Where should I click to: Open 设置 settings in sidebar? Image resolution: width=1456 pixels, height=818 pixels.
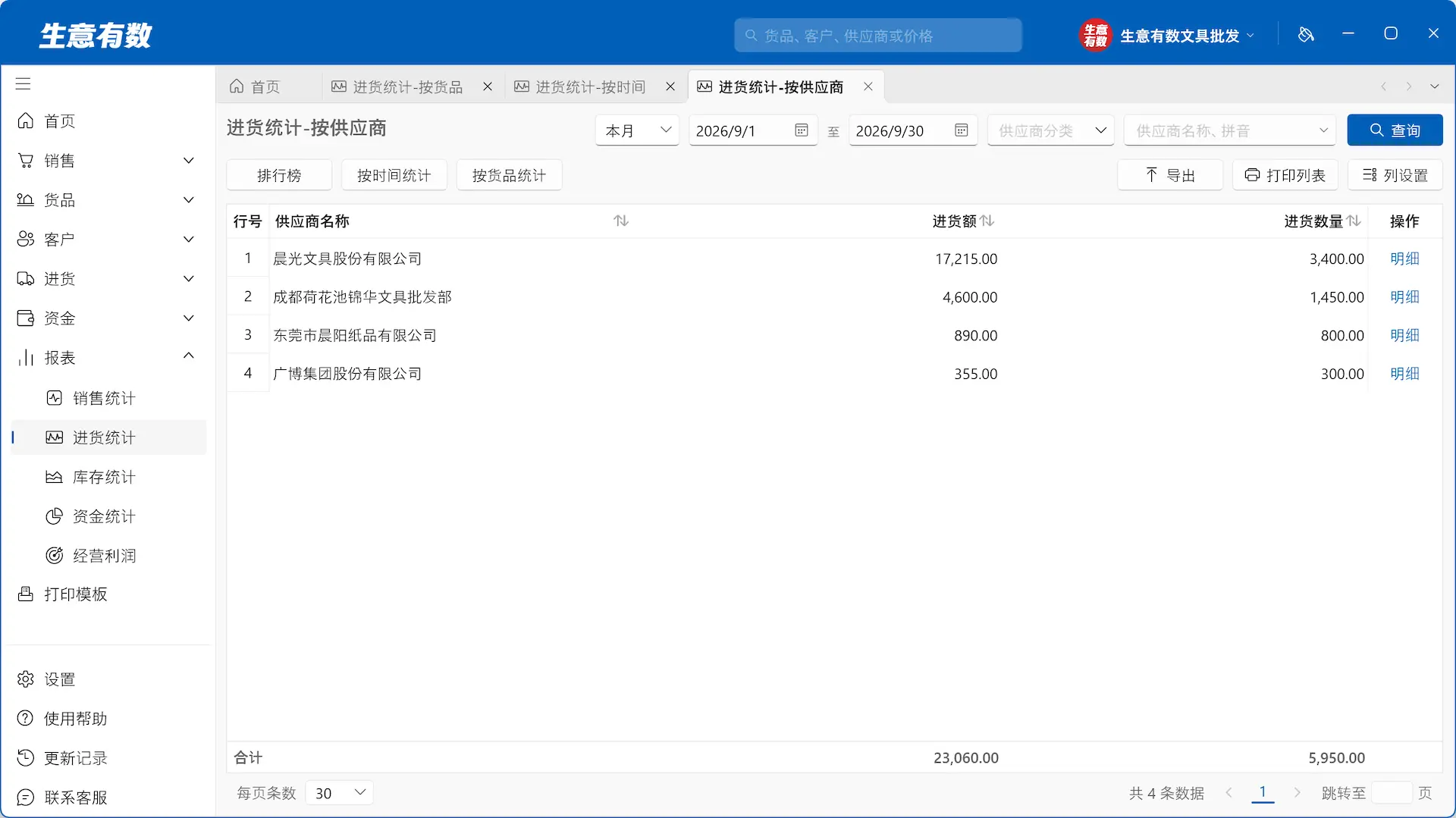(108, 679)
